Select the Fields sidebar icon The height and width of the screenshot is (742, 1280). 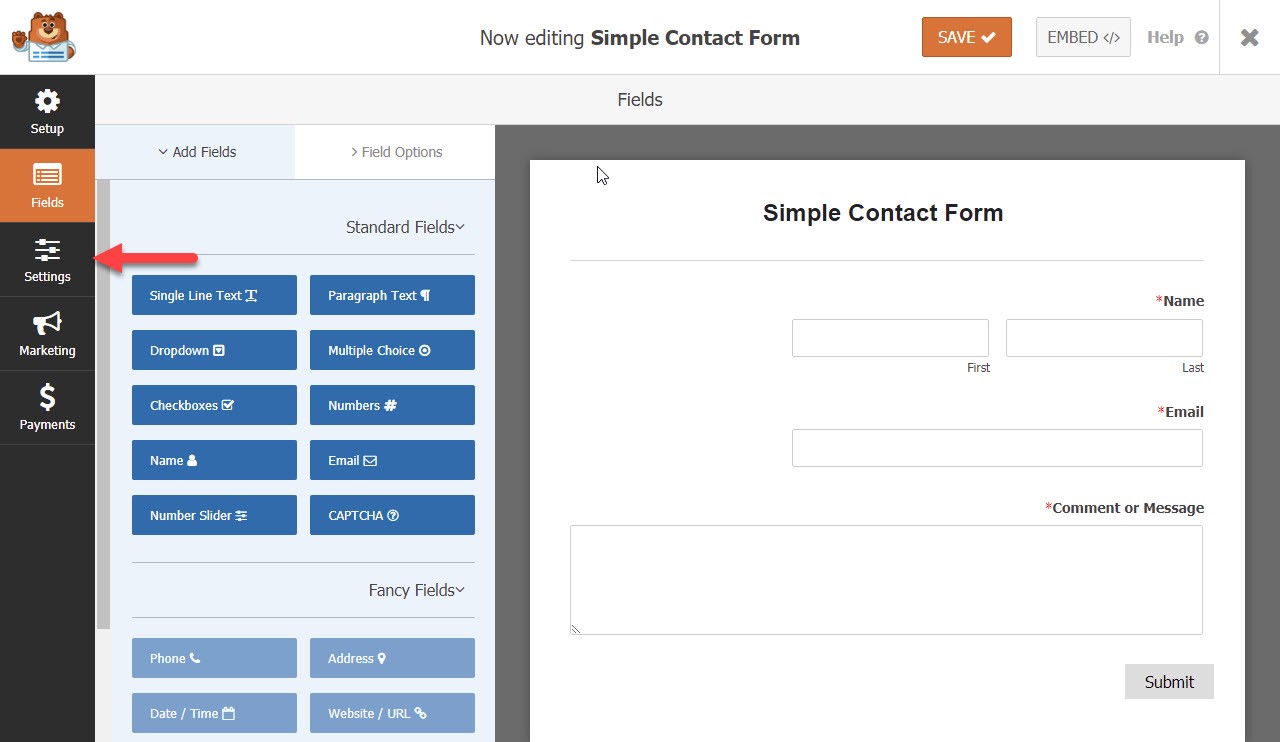click(x=47, y=186)
